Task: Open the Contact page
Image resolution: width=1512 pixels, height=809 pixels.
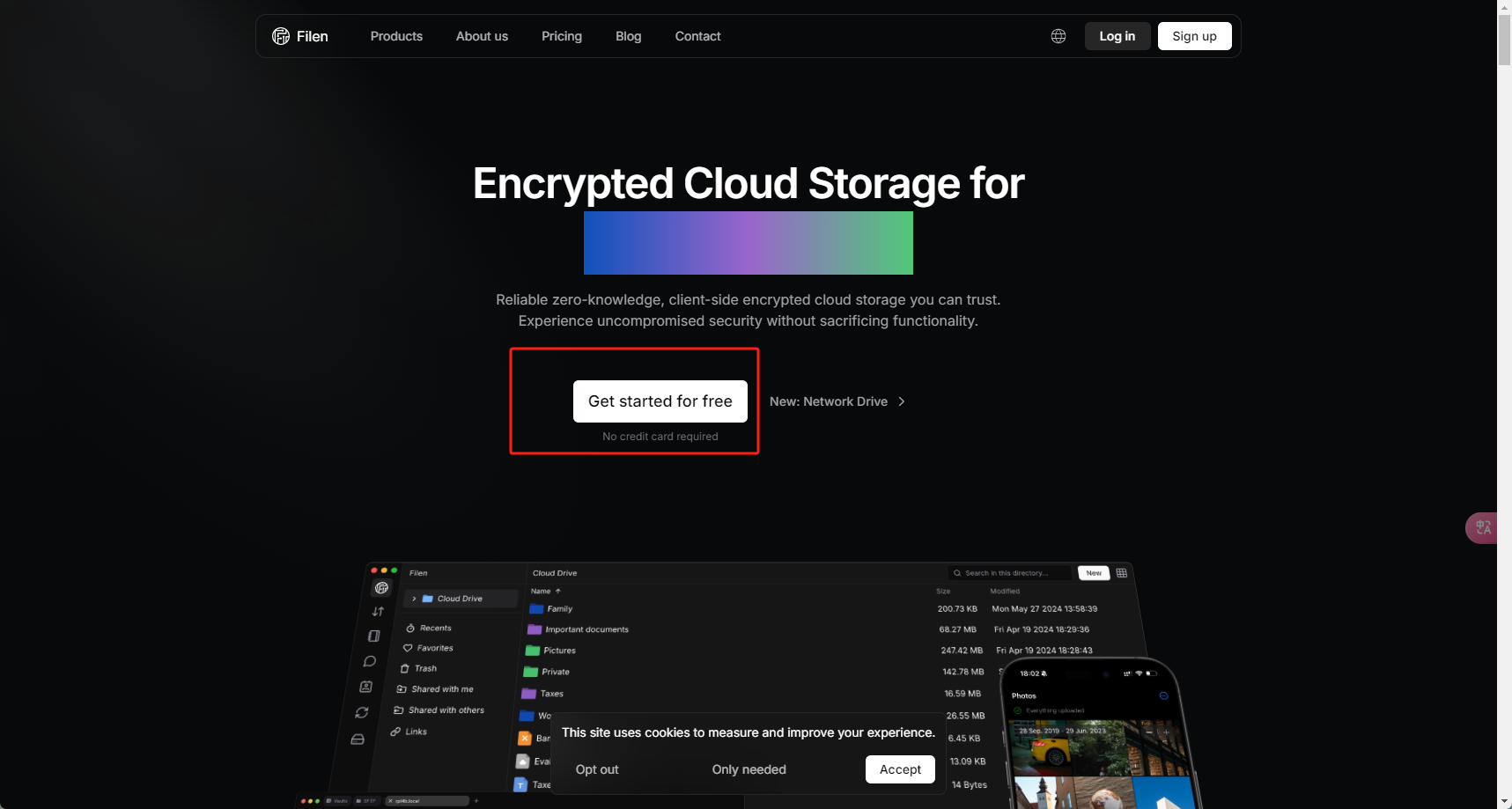Action: [x=697, y=36]
